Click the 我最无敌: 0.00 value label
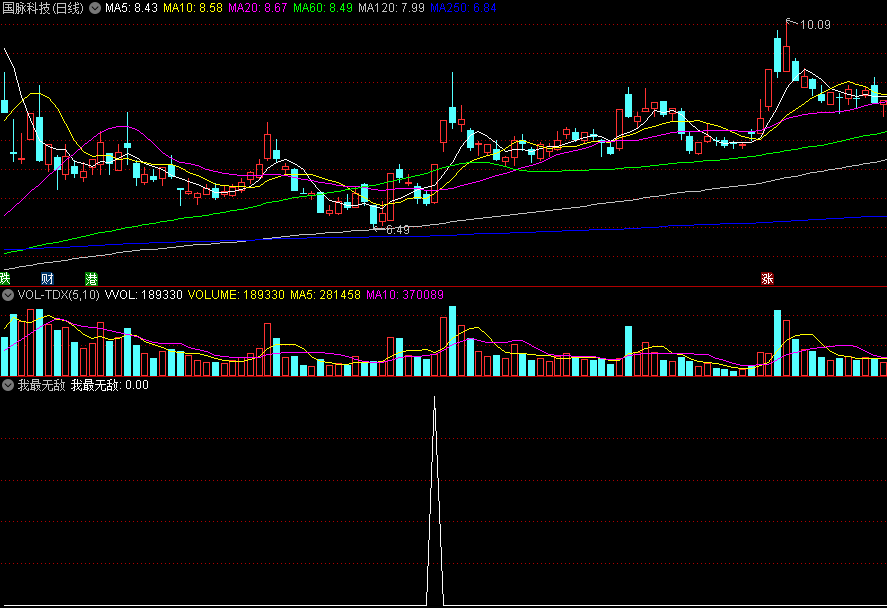 110,385
